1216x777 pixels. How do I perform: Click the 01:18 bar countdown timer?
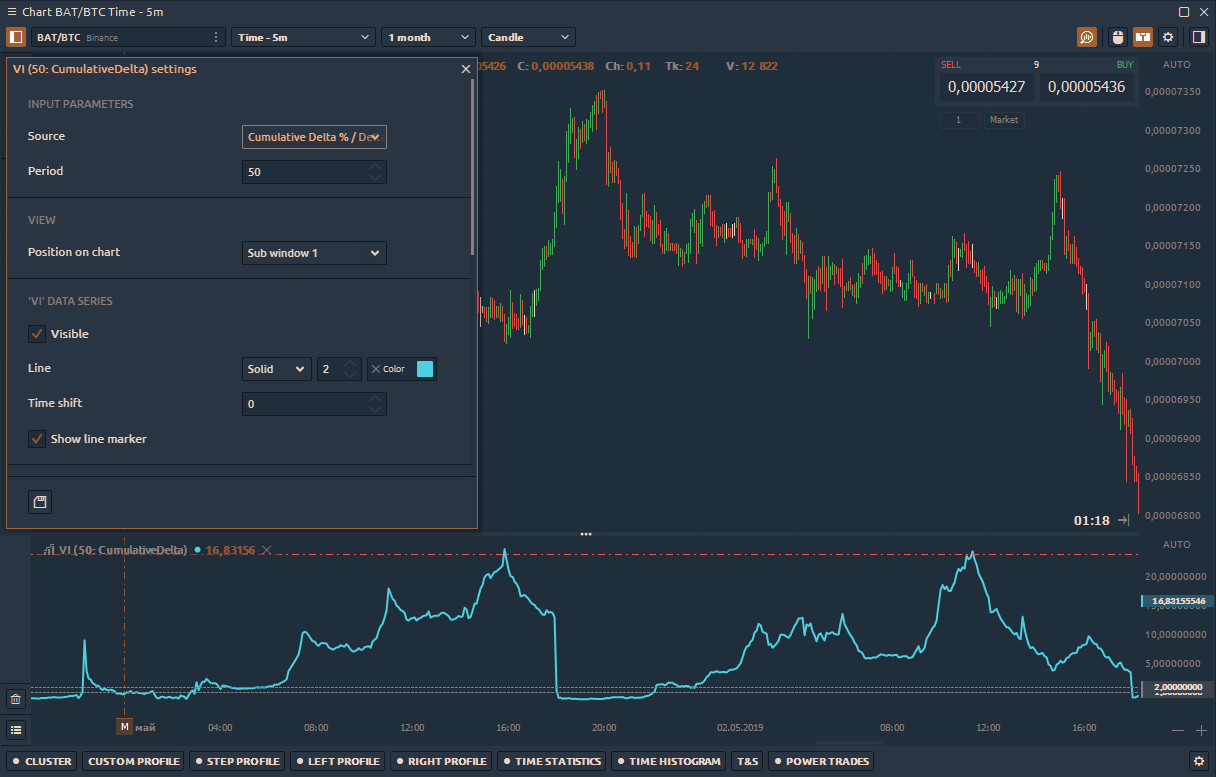(1092, 520)
